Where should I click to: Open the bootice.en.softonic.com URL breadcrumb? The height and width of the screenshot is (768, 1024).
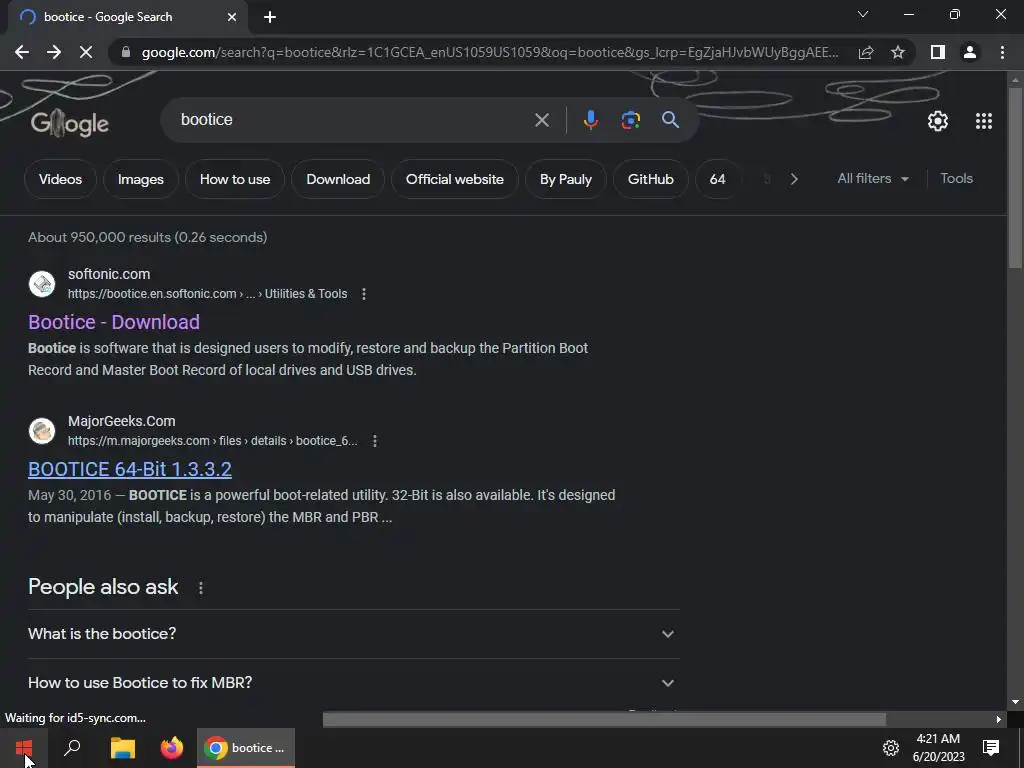[x=208, y=294]
